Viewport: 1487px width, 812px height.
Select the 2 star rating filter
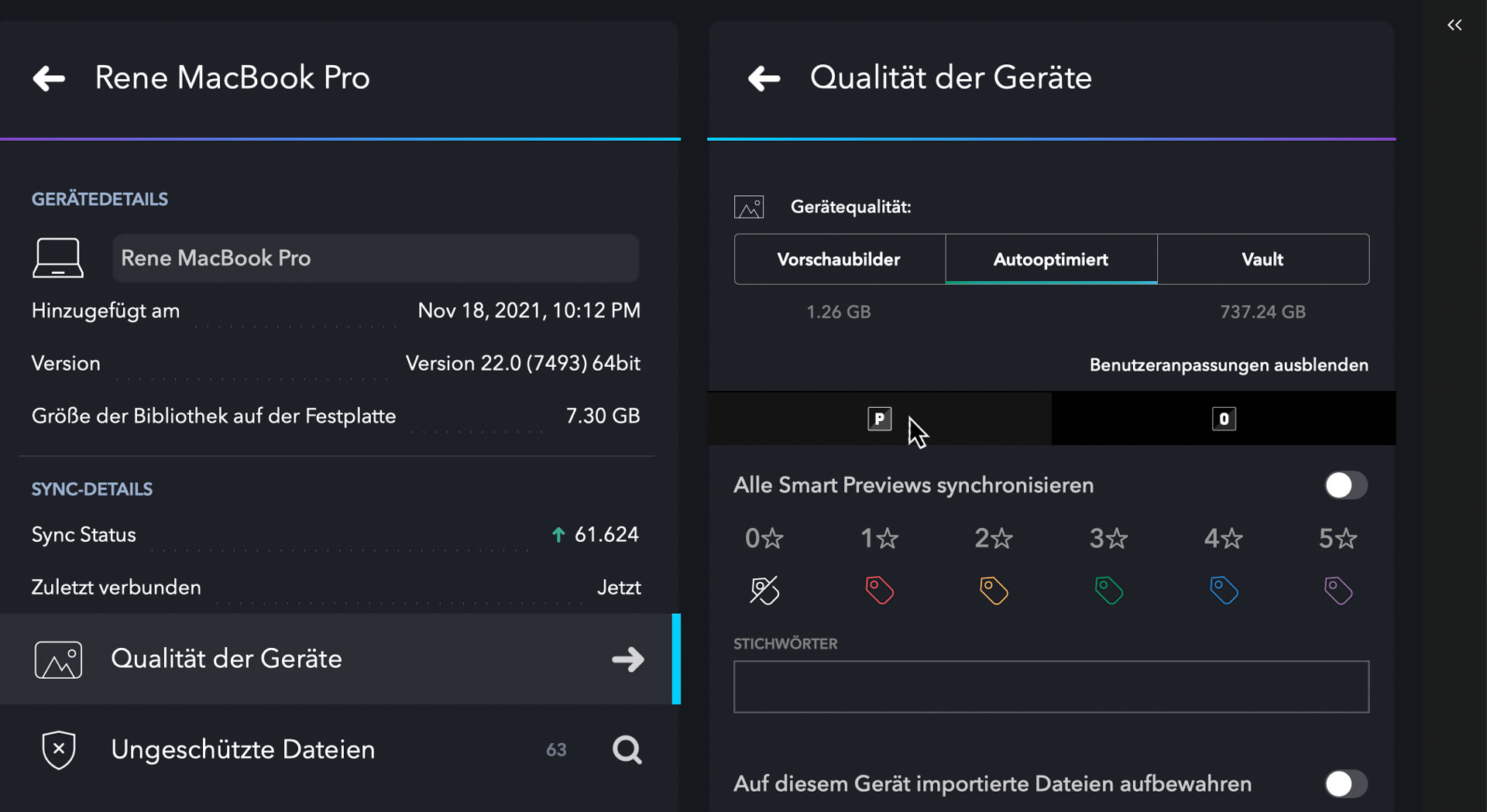(994, 538)
